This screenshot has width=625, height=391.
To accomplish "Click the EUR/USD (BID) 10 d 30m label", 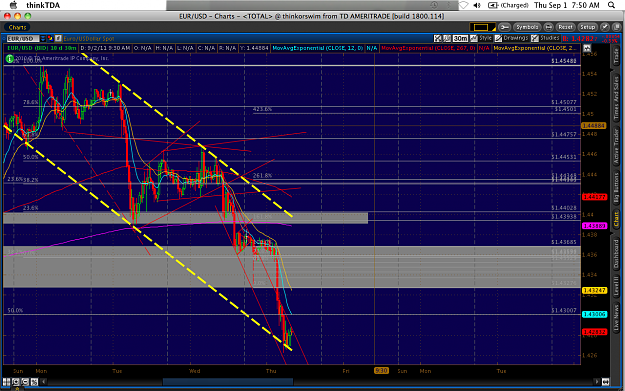I will click(x=42, y=48).
